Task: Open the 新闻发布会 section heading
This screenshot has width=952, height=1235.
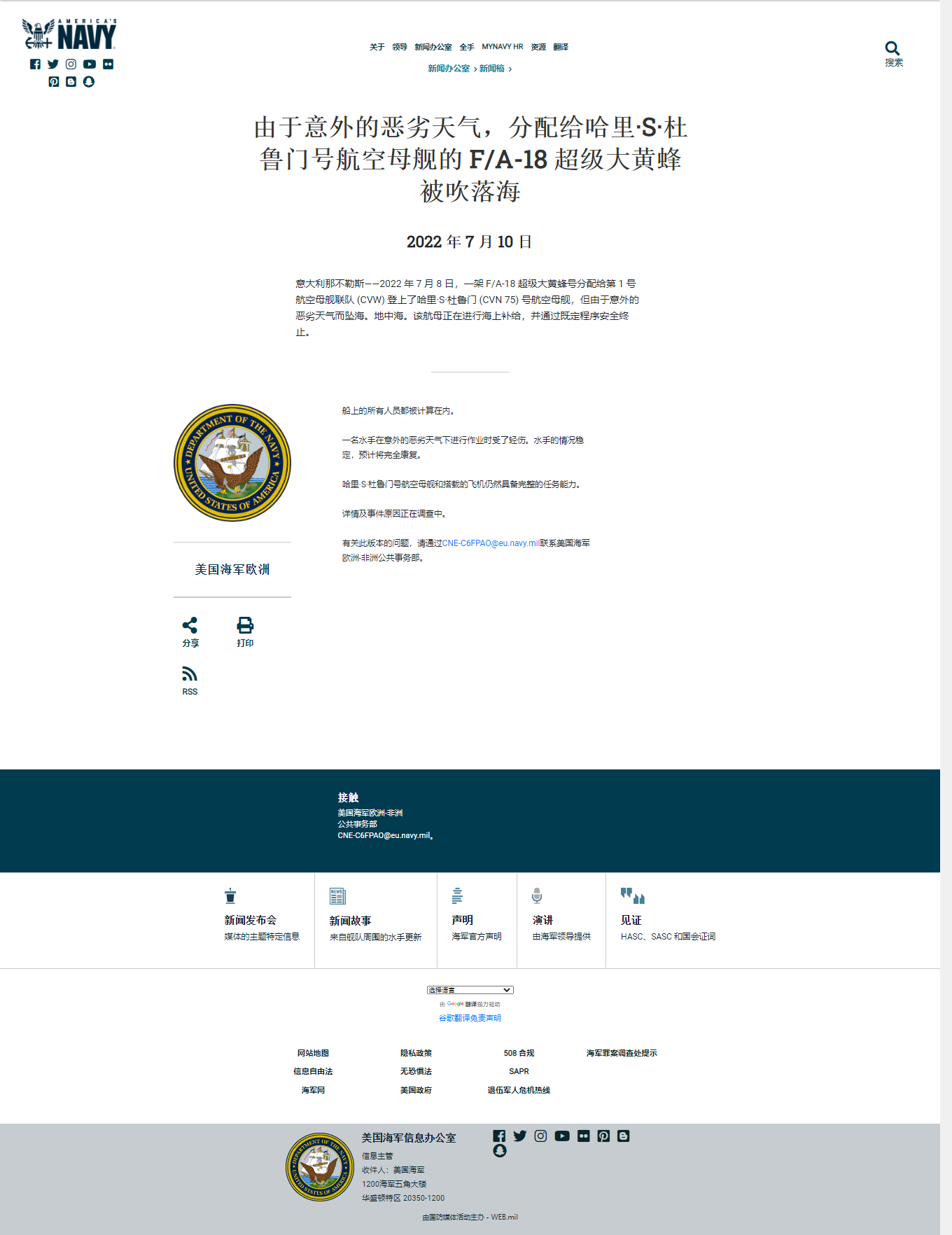Action: click(250, 920)
